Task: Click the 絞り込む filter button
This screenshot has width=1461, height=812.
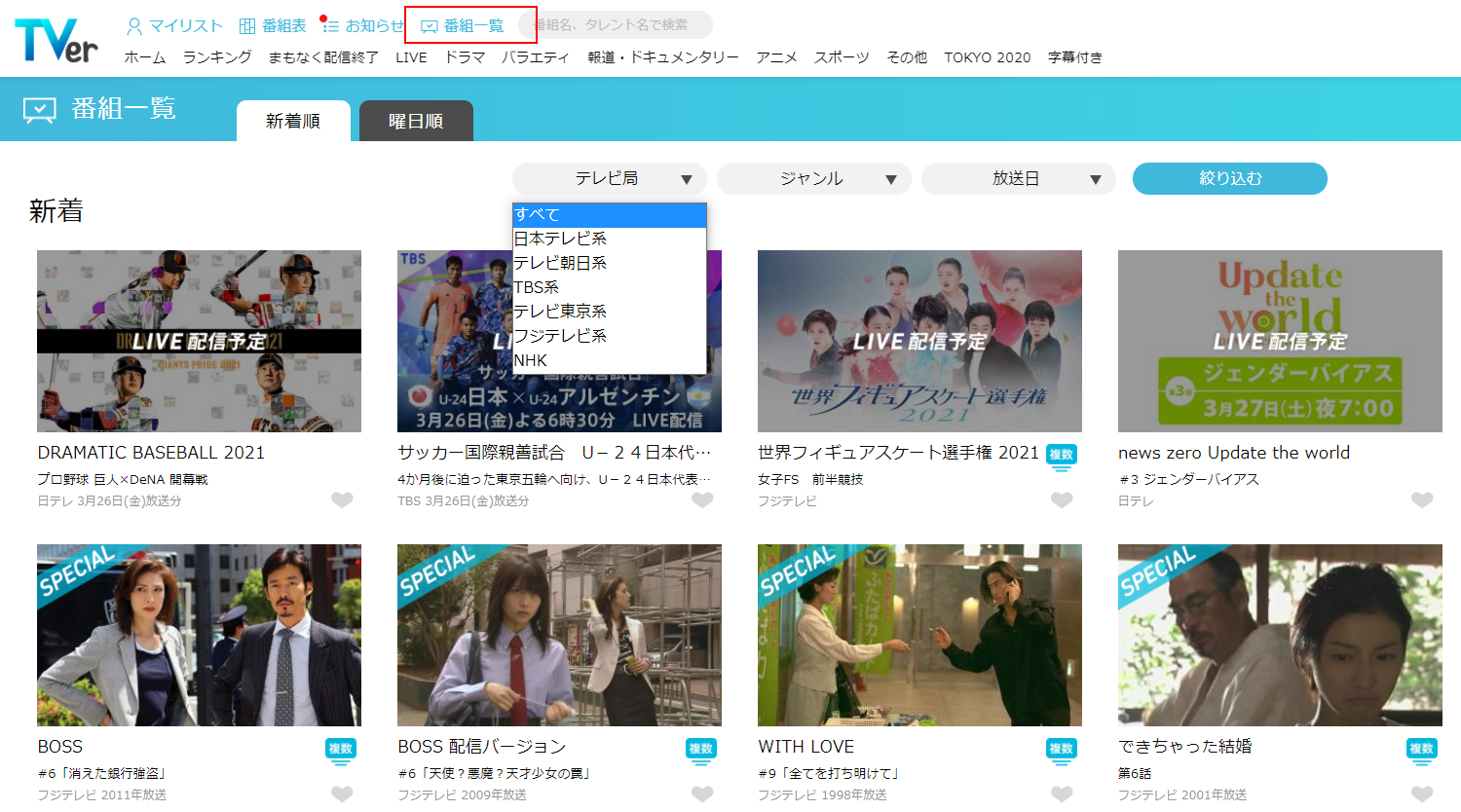Action: coord(1230,178)
